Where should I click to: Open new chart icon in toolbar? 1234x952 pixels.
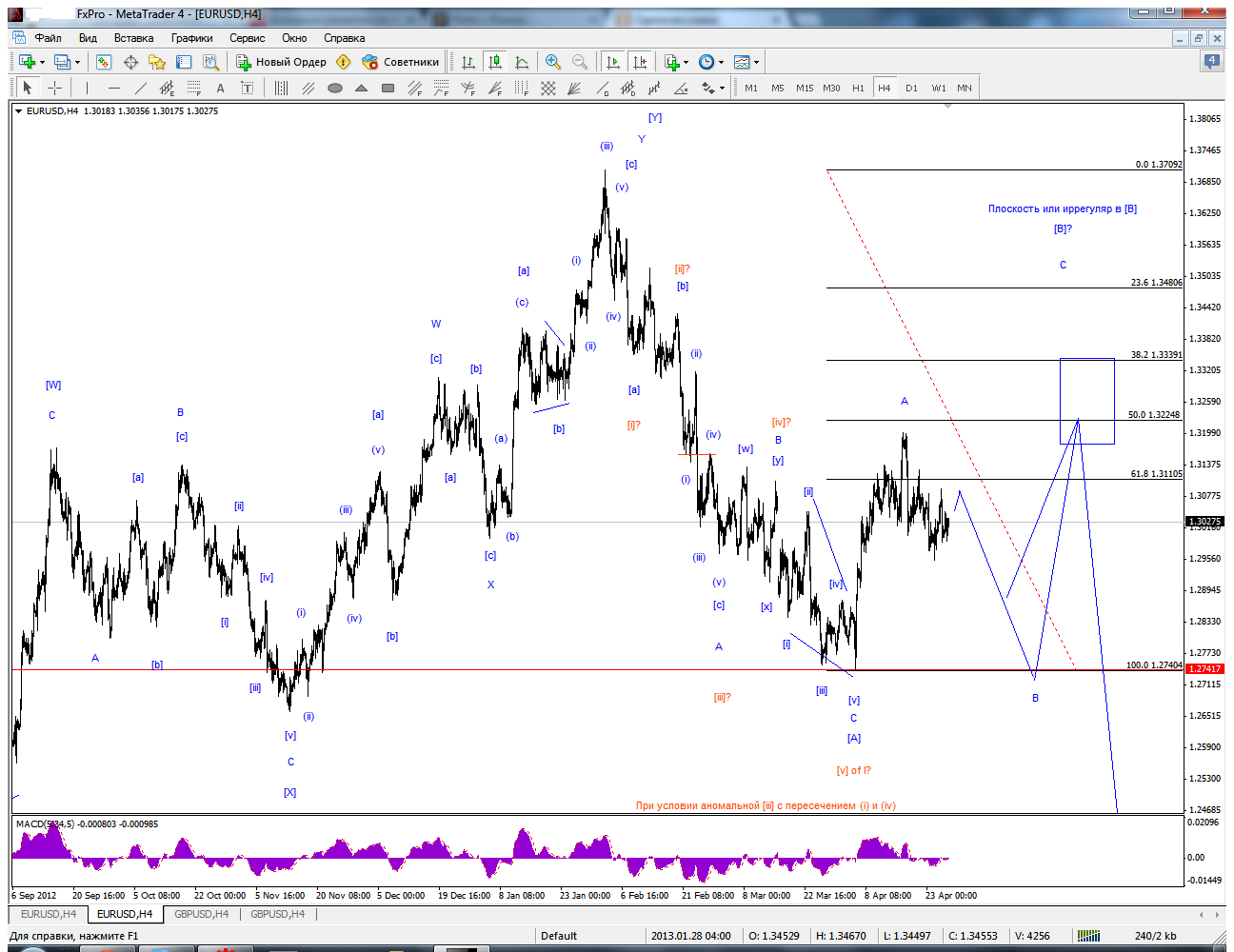coord(27,62)
